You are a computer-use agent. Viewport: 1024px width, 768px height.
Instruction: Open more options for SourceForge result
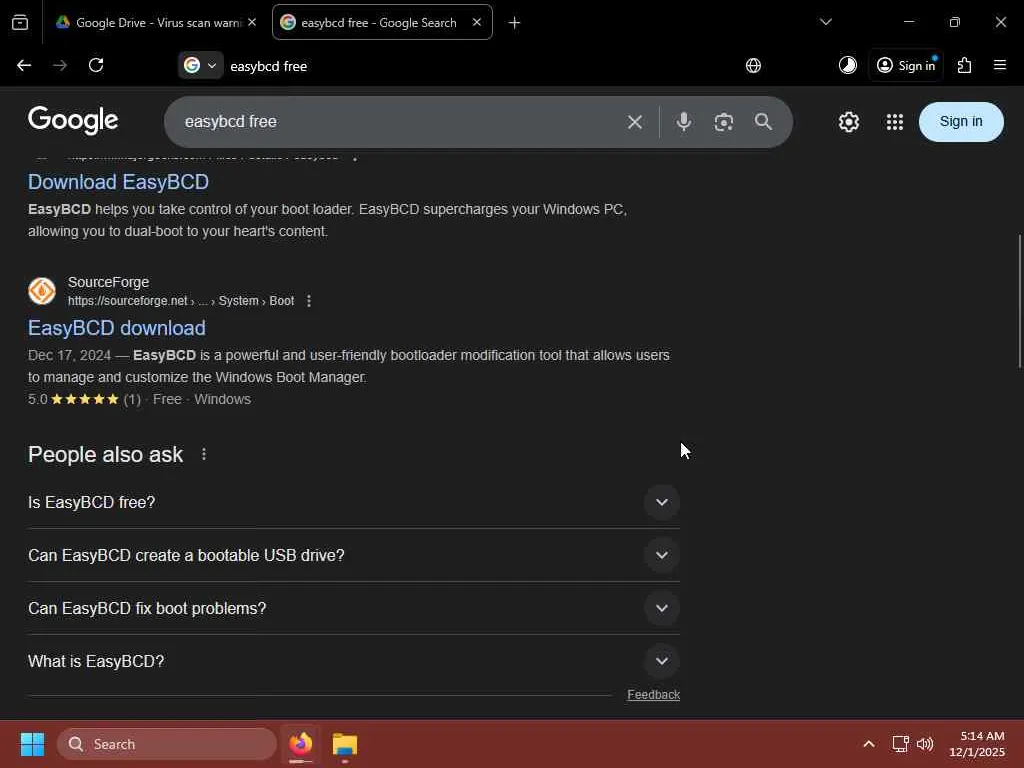point(309,301)
